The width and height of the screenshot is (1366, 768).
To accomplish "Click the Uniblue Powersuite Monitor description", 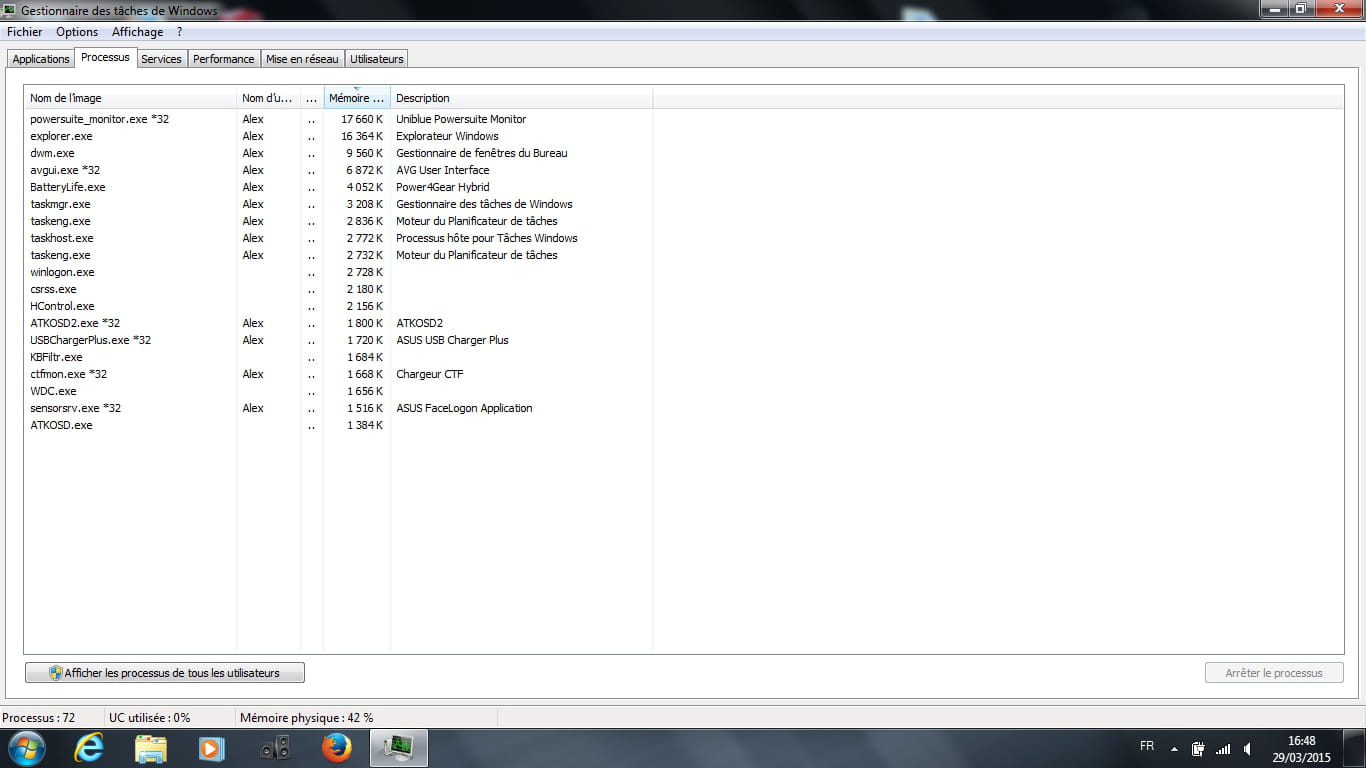I will point(461,119).
